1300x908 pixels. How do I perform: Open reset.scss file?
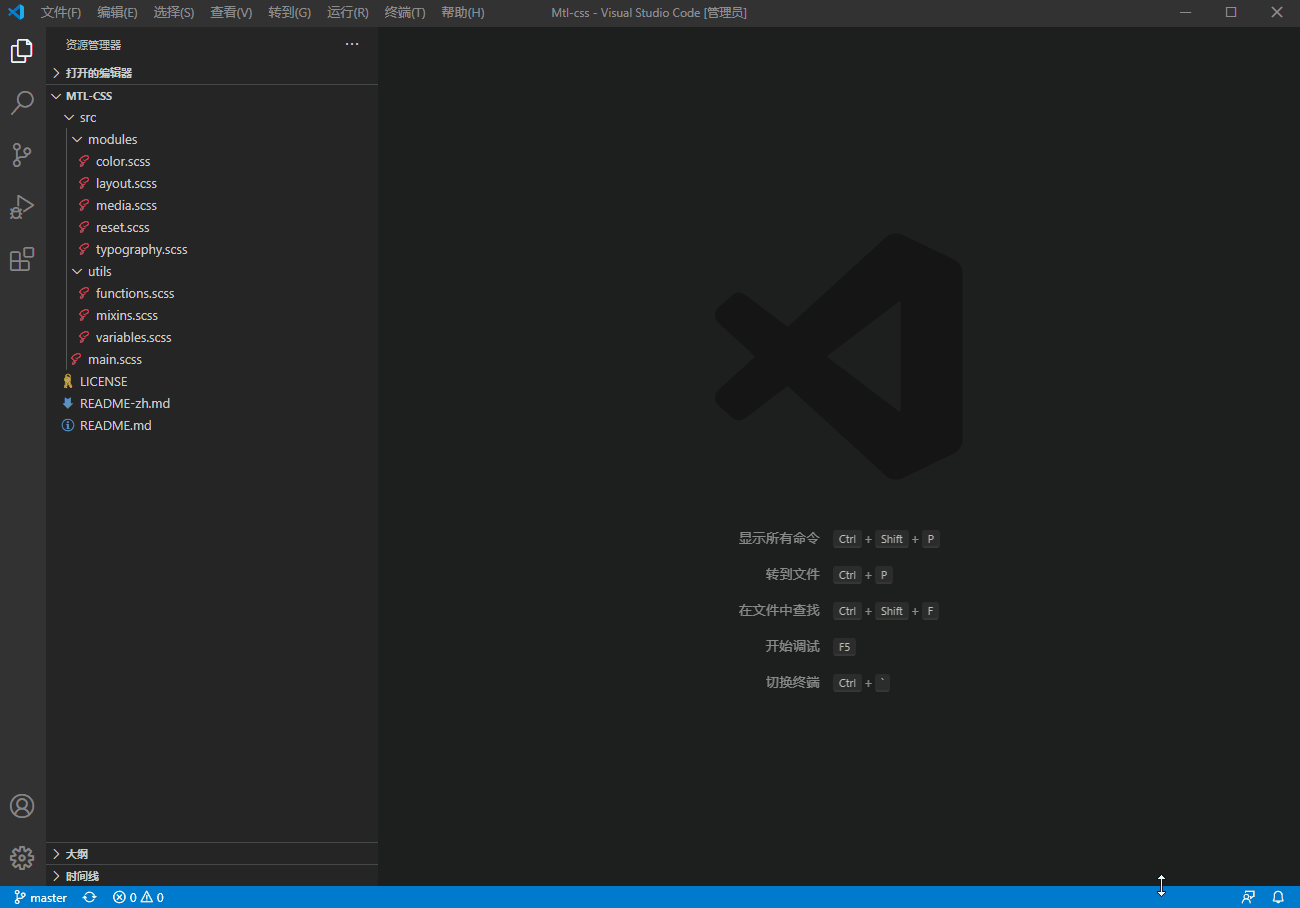click(x=212, y=227)
